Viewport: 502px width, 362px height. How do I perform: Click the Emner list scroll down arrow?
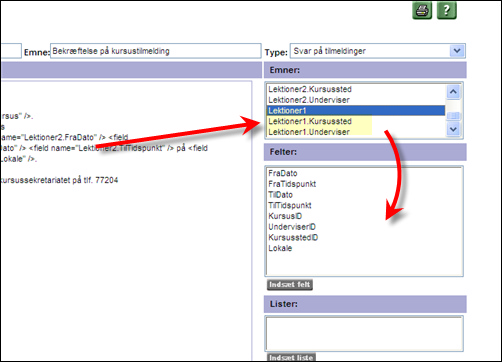click(453, 129)
